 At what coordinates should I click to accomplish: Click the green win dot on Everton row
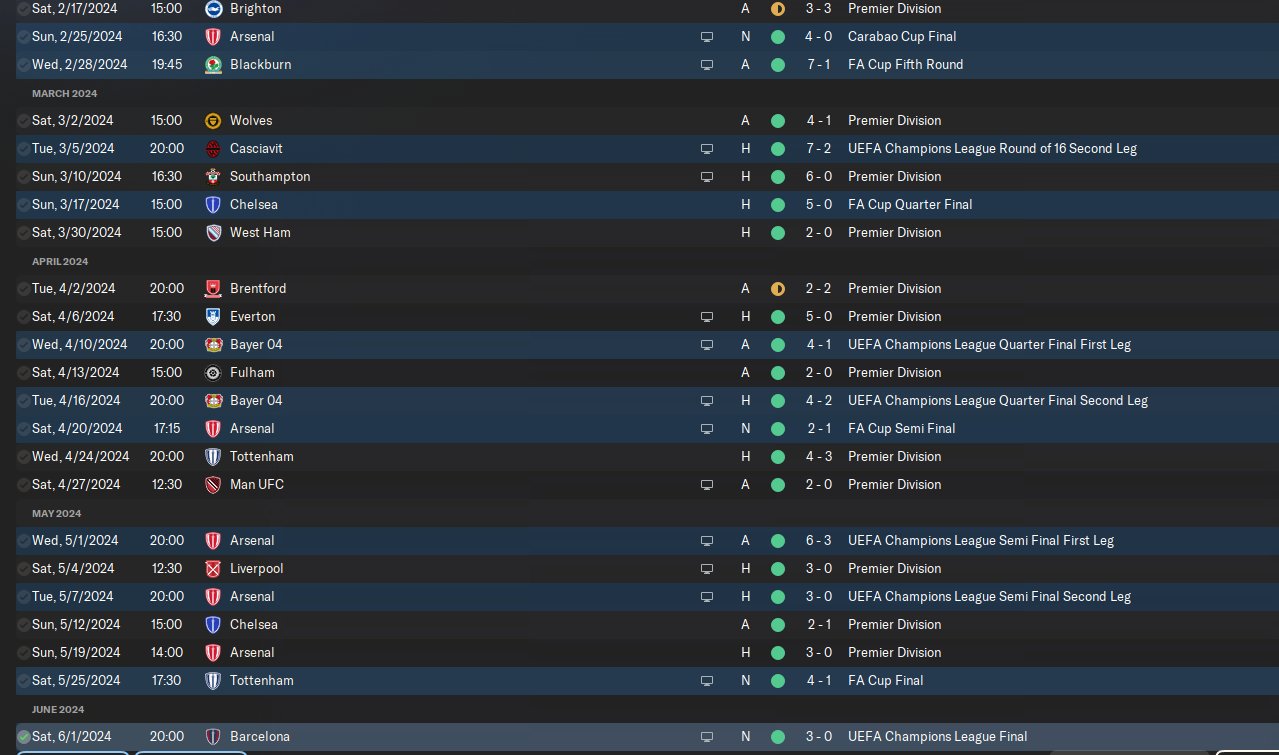[778, 316]
